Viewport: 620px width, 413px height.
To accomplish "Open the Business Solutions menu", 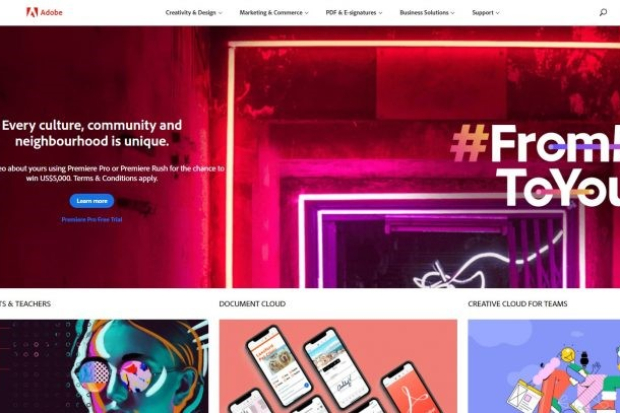I will pyautogui.click(x=427, y=13).
